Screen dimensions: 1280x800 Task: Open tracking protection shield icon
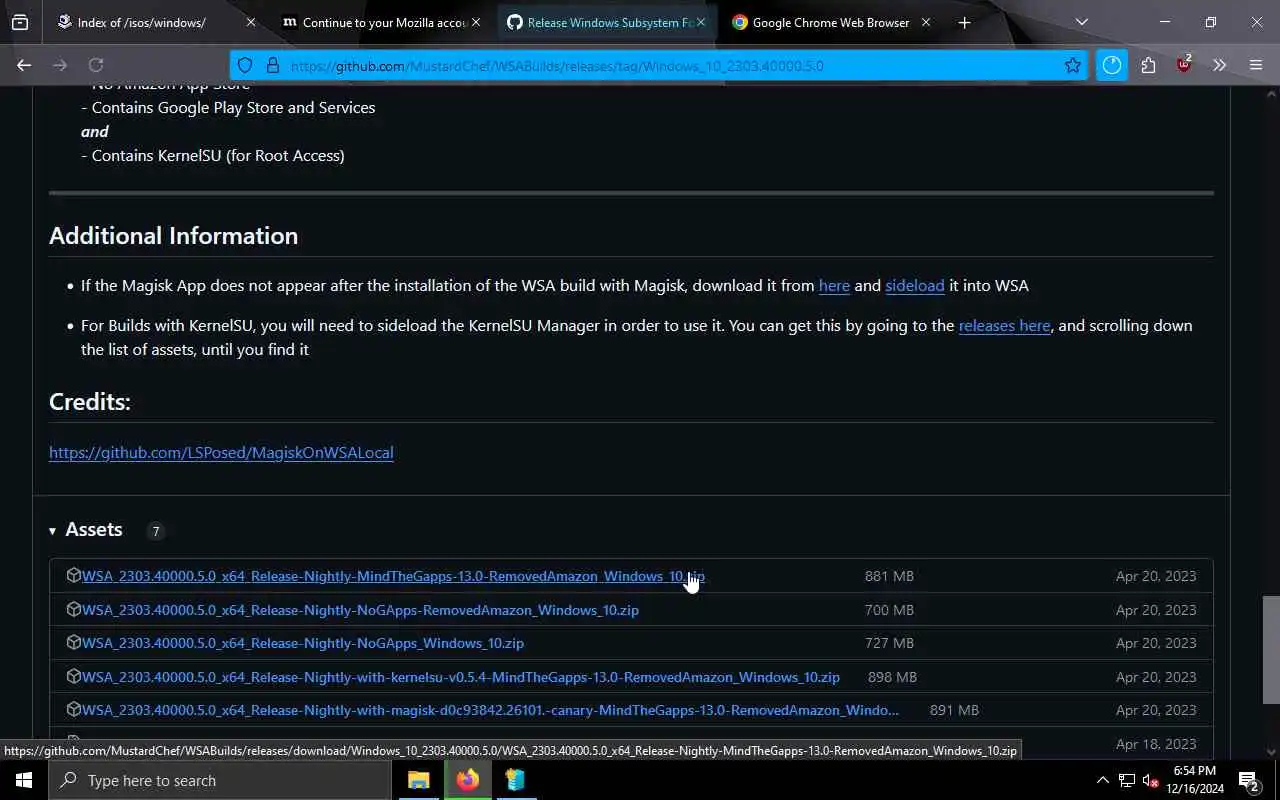(x=245, y=65)
